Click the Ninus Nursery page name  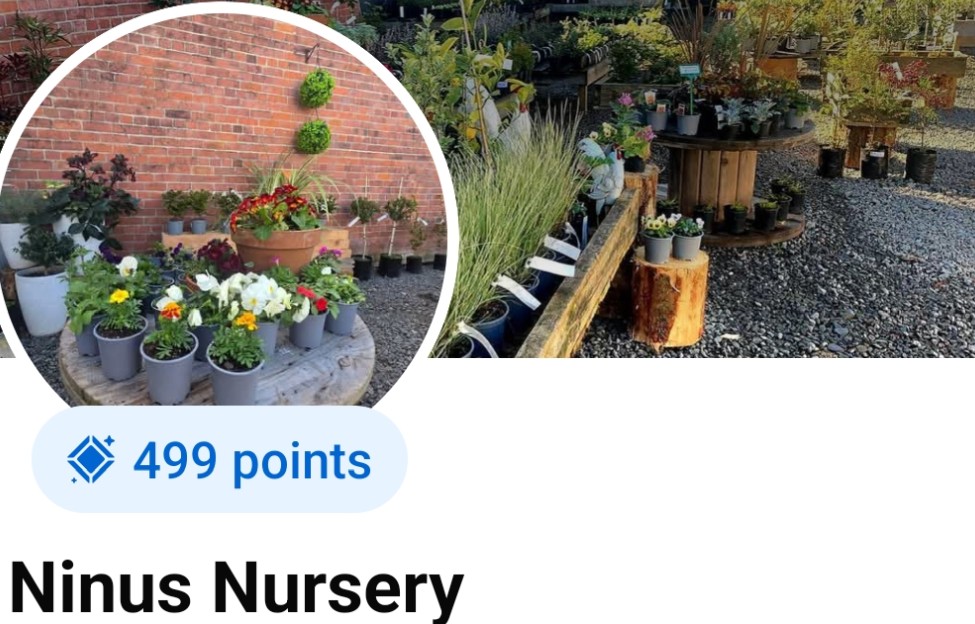pos(237,589)
